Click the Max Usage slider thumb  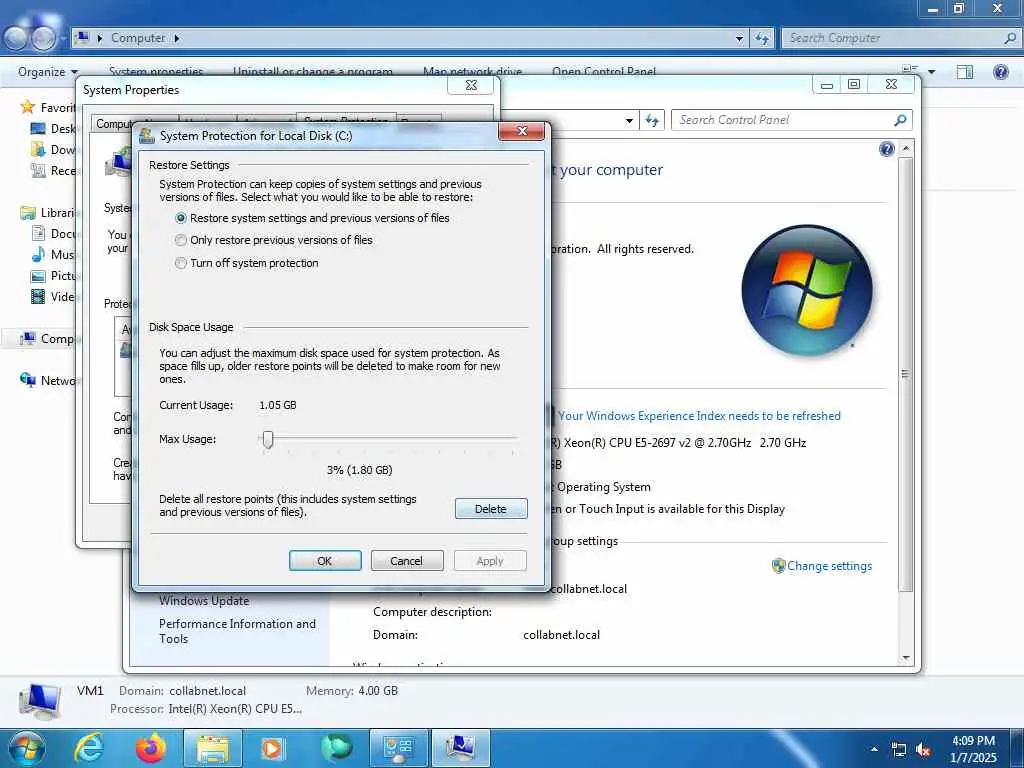pos(268,440)
